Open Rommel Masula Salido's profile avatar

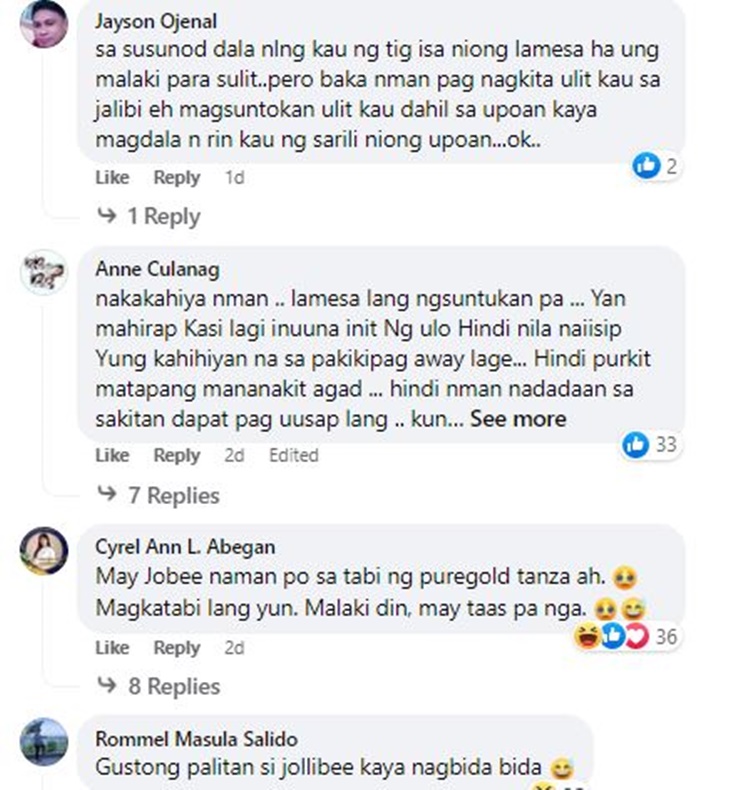tap(44, 742)
